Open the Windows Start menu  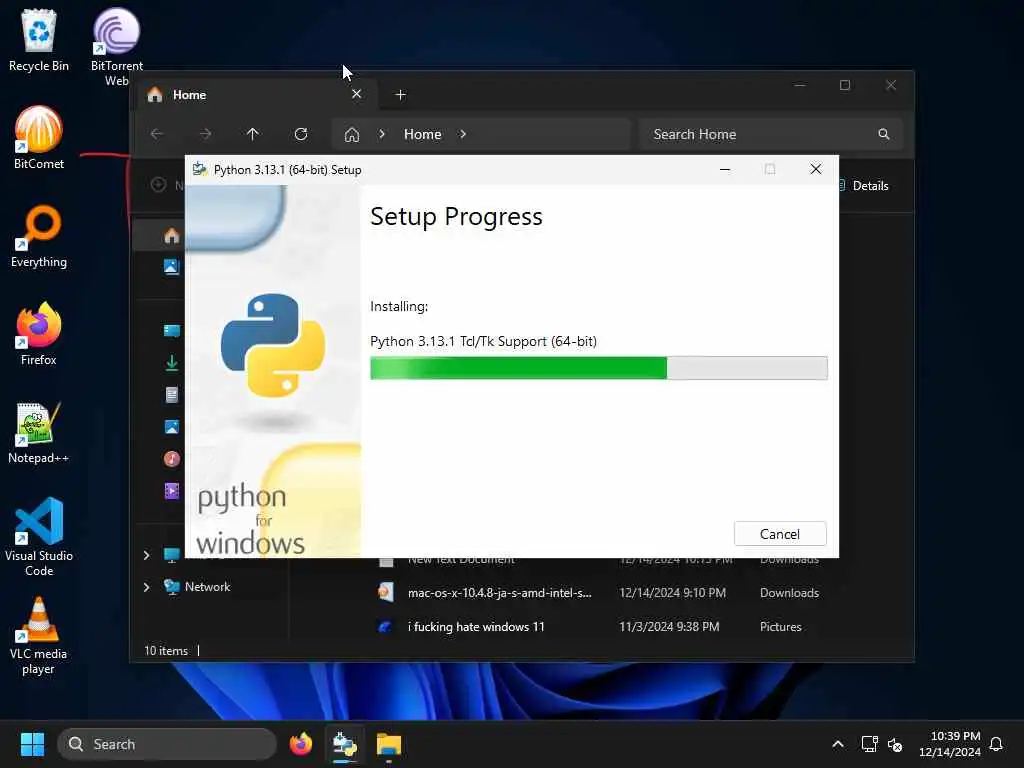[32, 744]
